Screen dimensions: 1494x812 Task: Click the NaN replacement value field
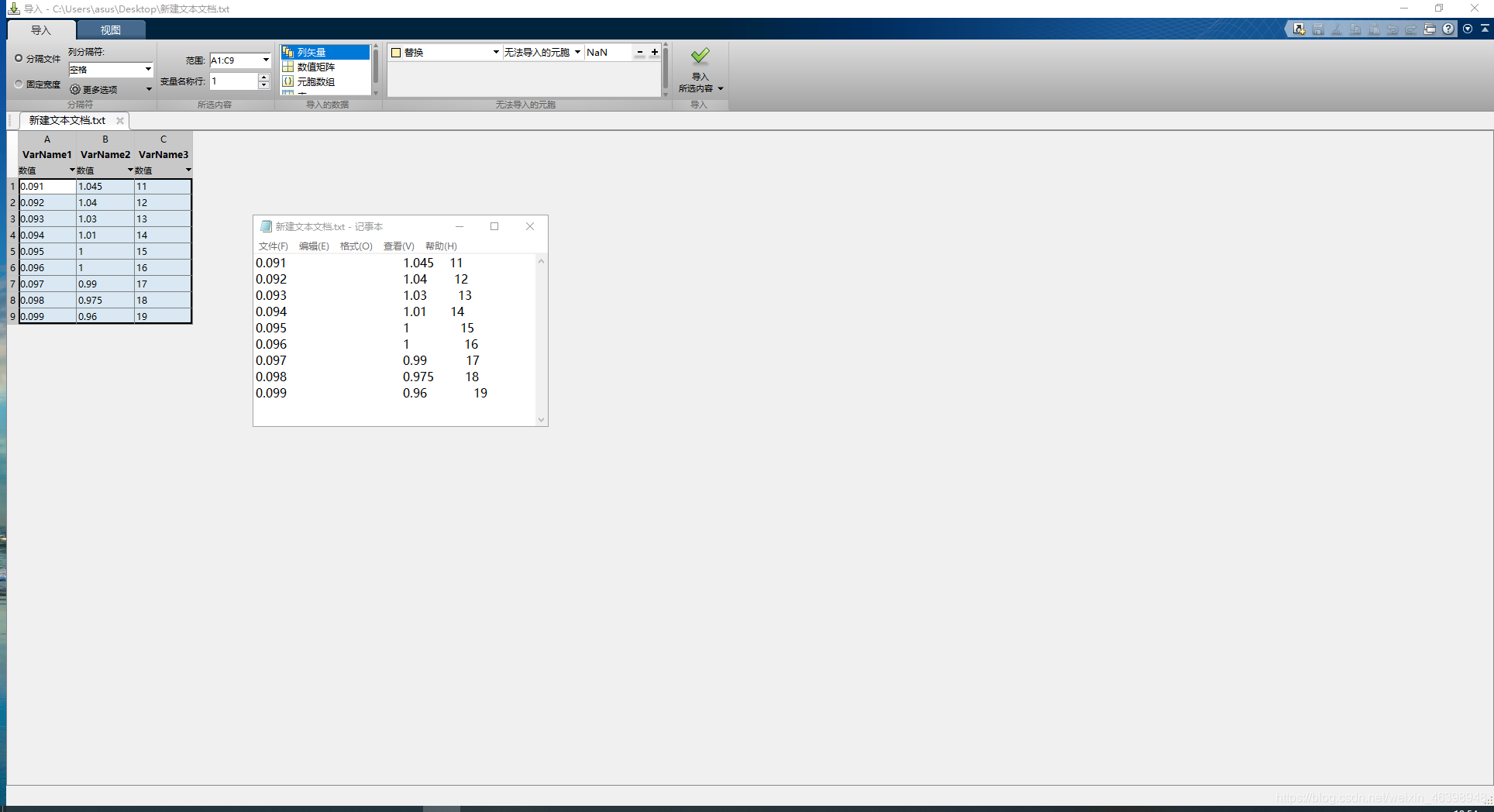point(608,53)
